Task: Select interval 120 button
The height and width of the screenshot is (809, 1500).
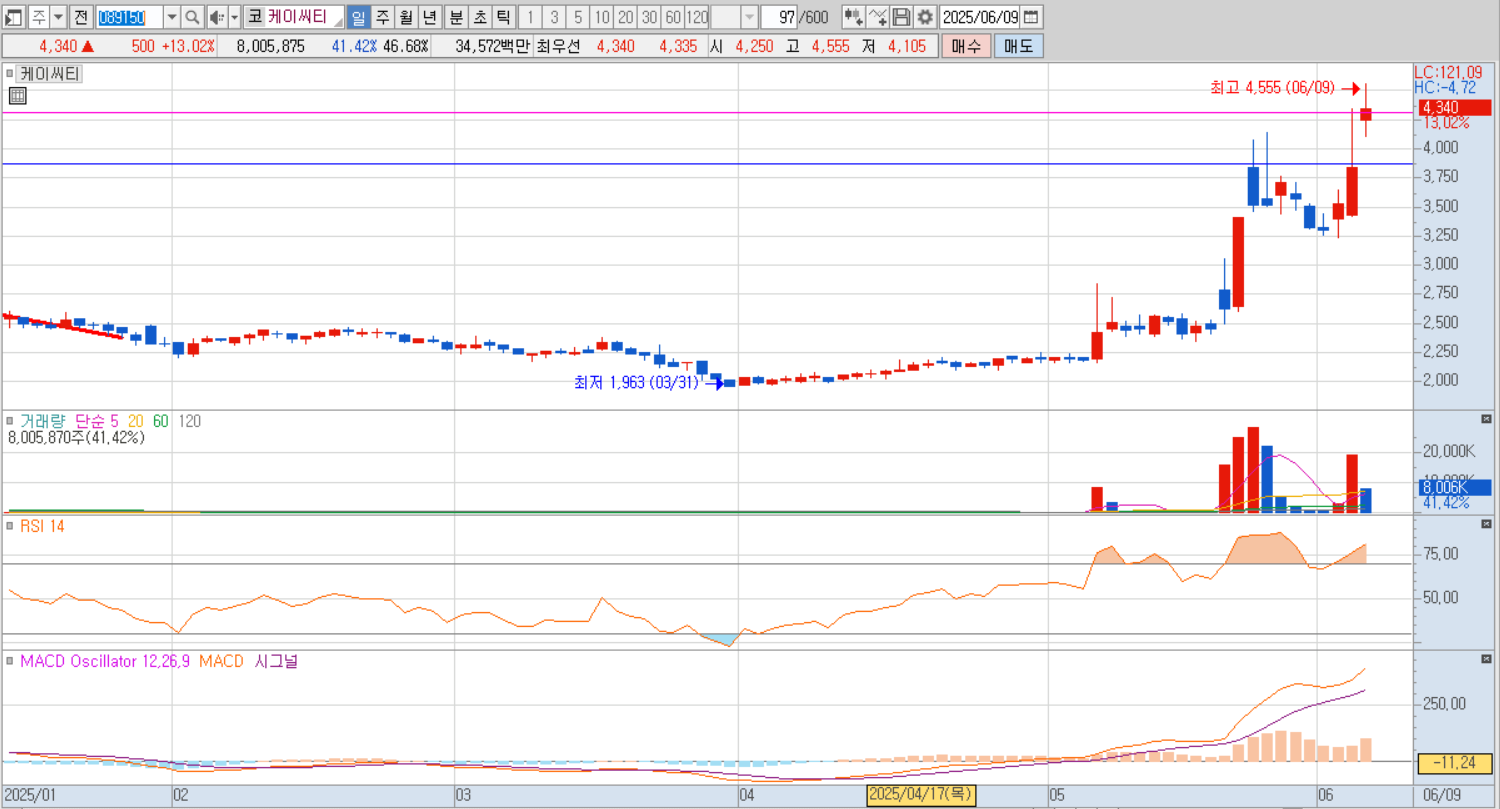Action: click(x=697, y=17)
